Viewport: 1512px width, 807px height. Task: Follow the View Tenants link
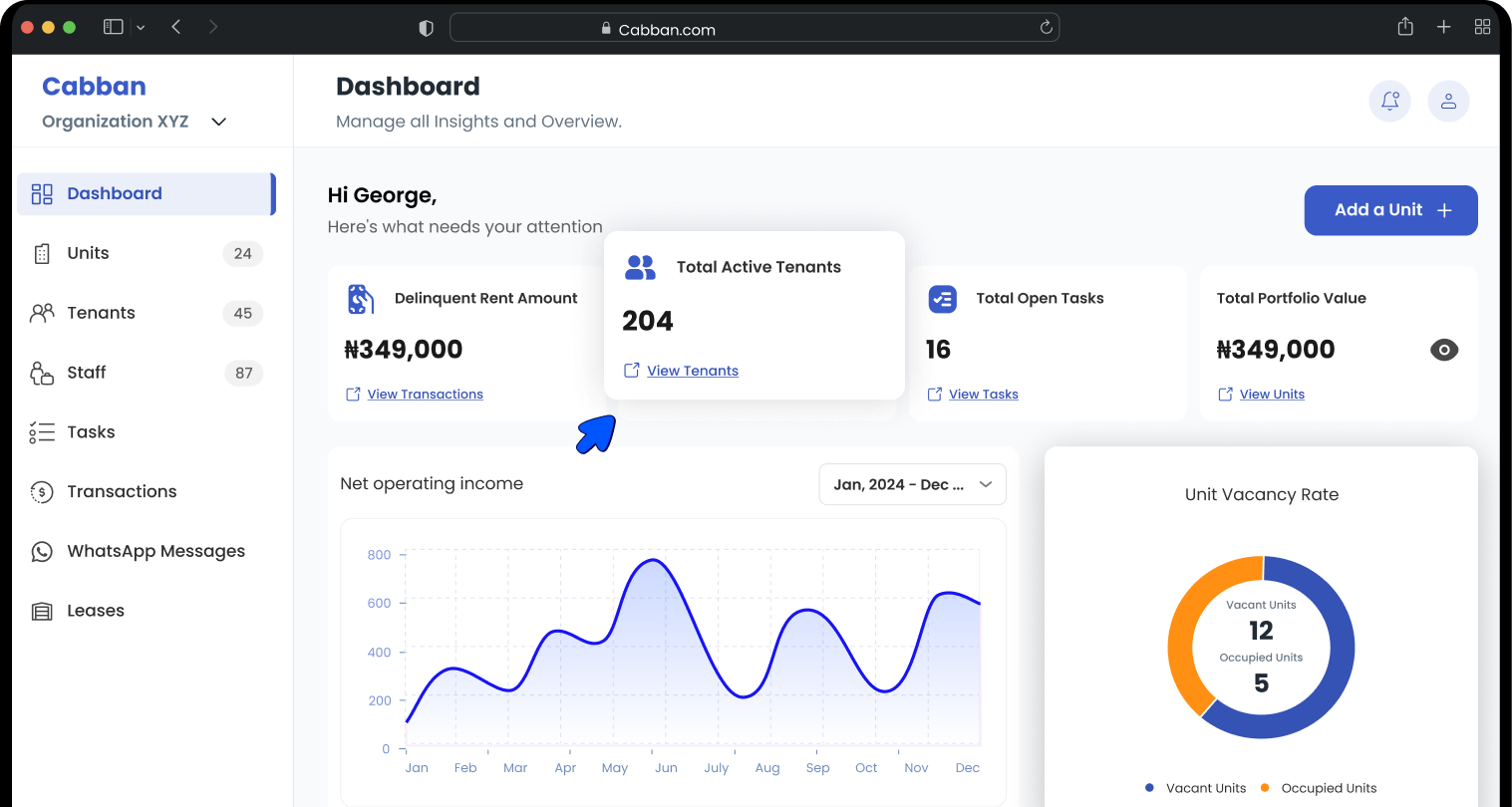692,370
